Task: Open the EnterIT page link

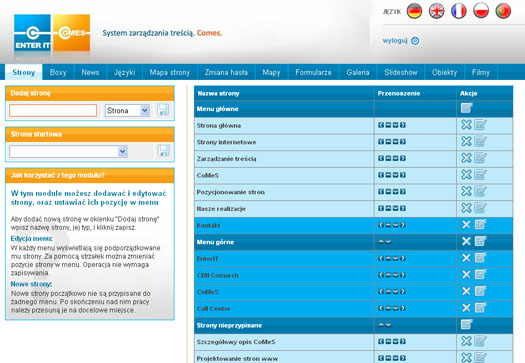Action: (208, 259)
